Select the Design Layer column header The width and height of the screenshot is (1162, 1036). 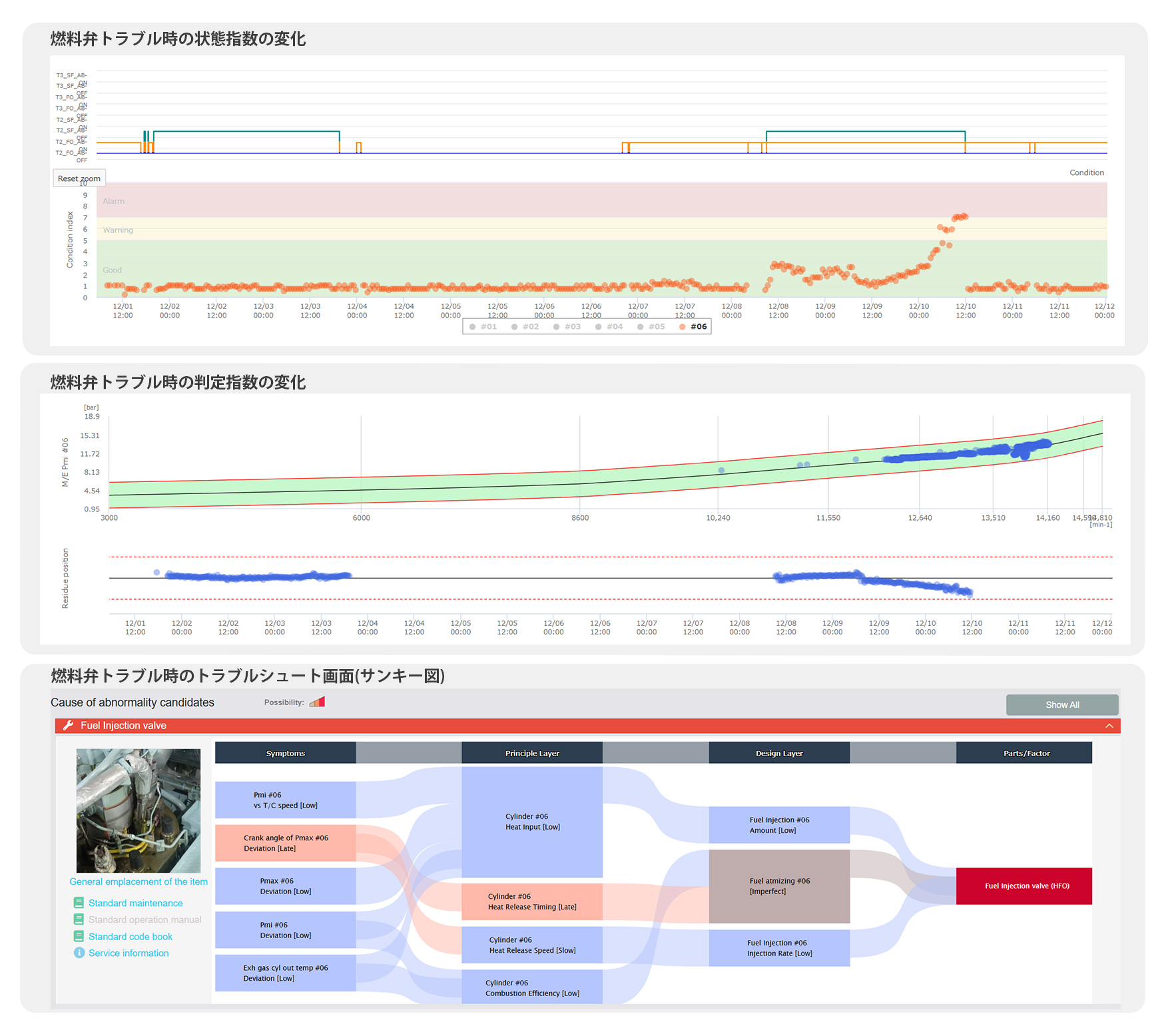point(778,753)
